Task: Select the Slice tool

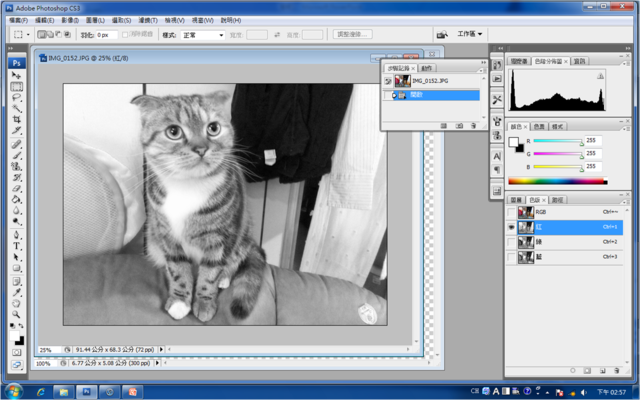Action: [x=16, y=130]
